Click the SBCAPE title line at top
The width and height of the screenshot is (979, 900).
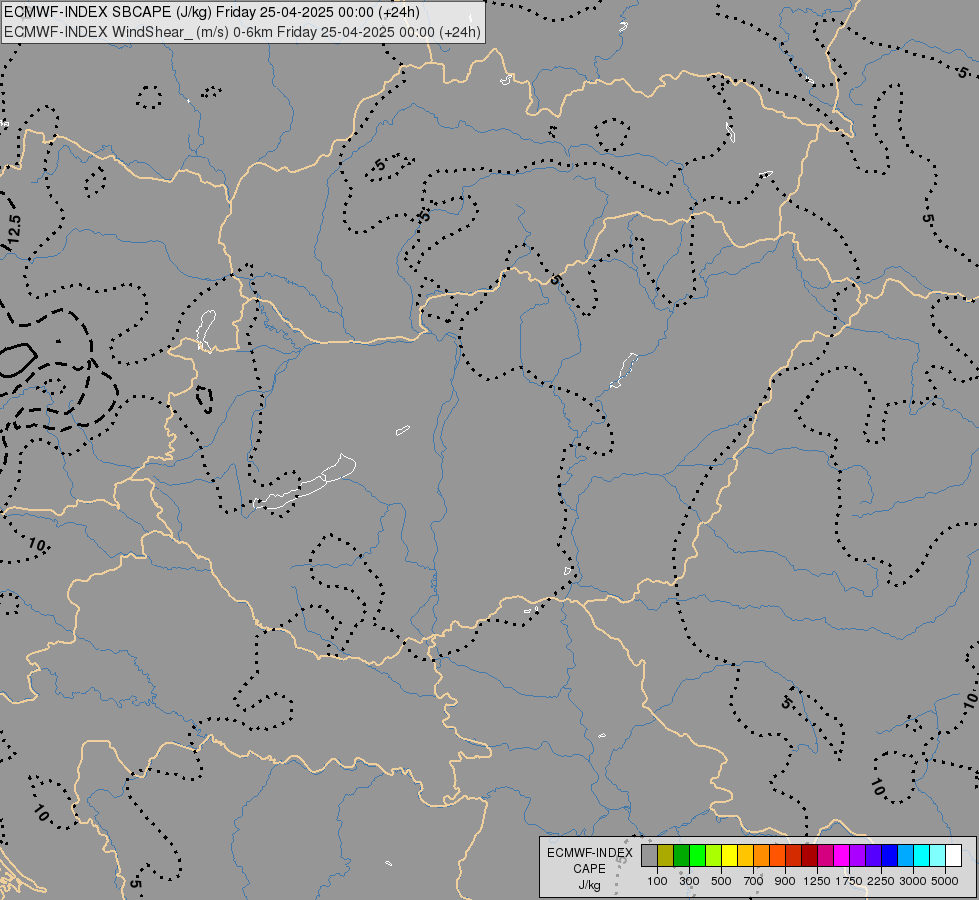point(212,12)
